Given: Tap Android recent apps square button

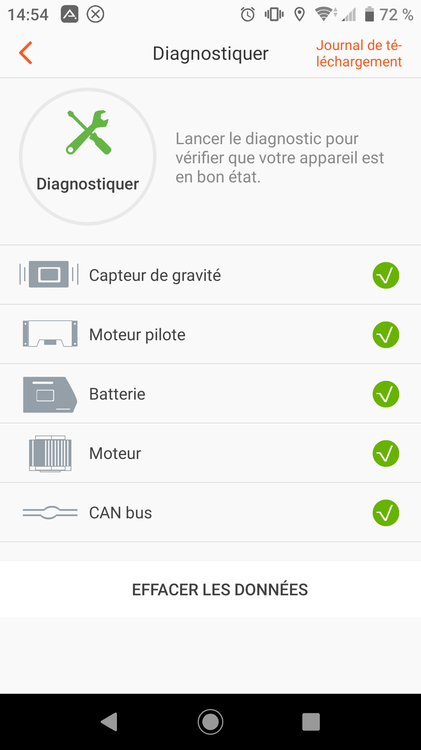Looking at the screenshot, I should pos(311,722).
